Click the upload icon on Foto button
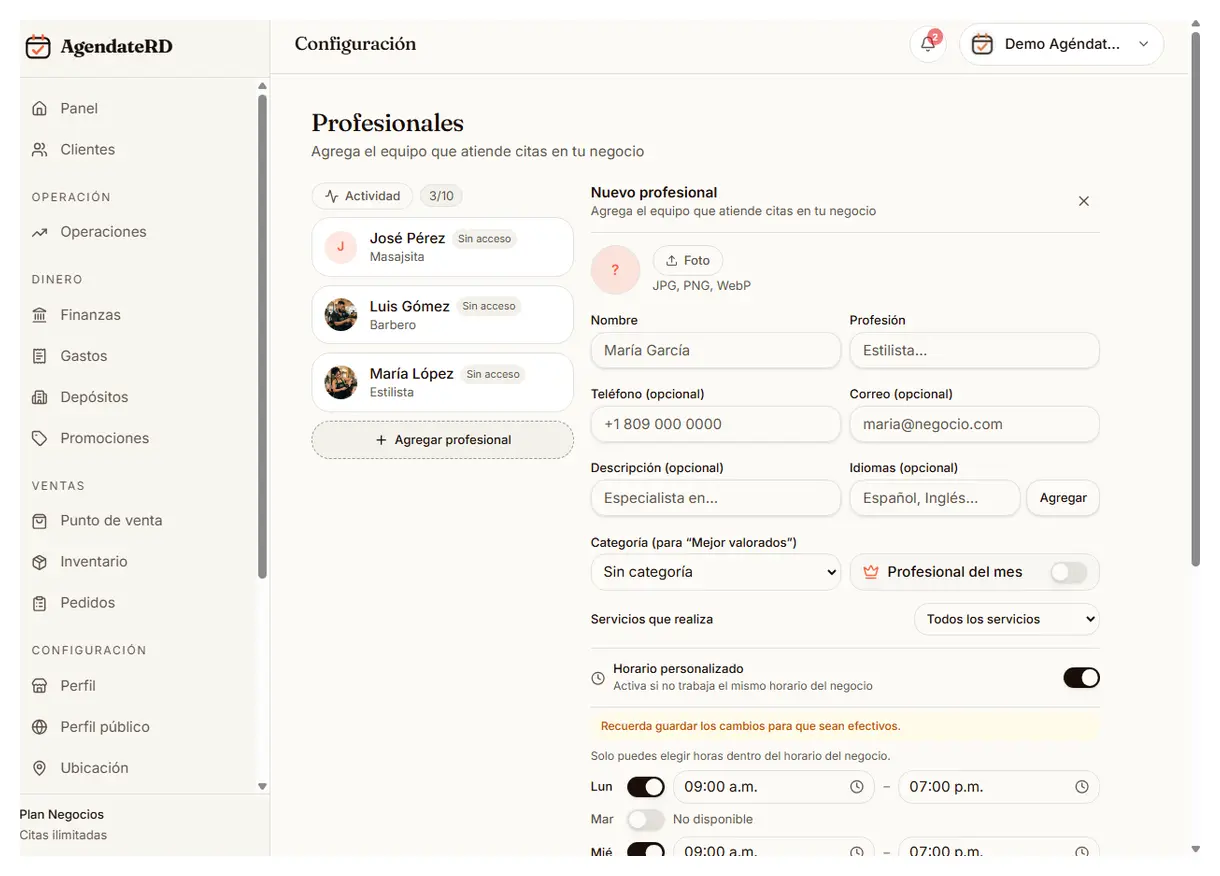 [672, 260]
